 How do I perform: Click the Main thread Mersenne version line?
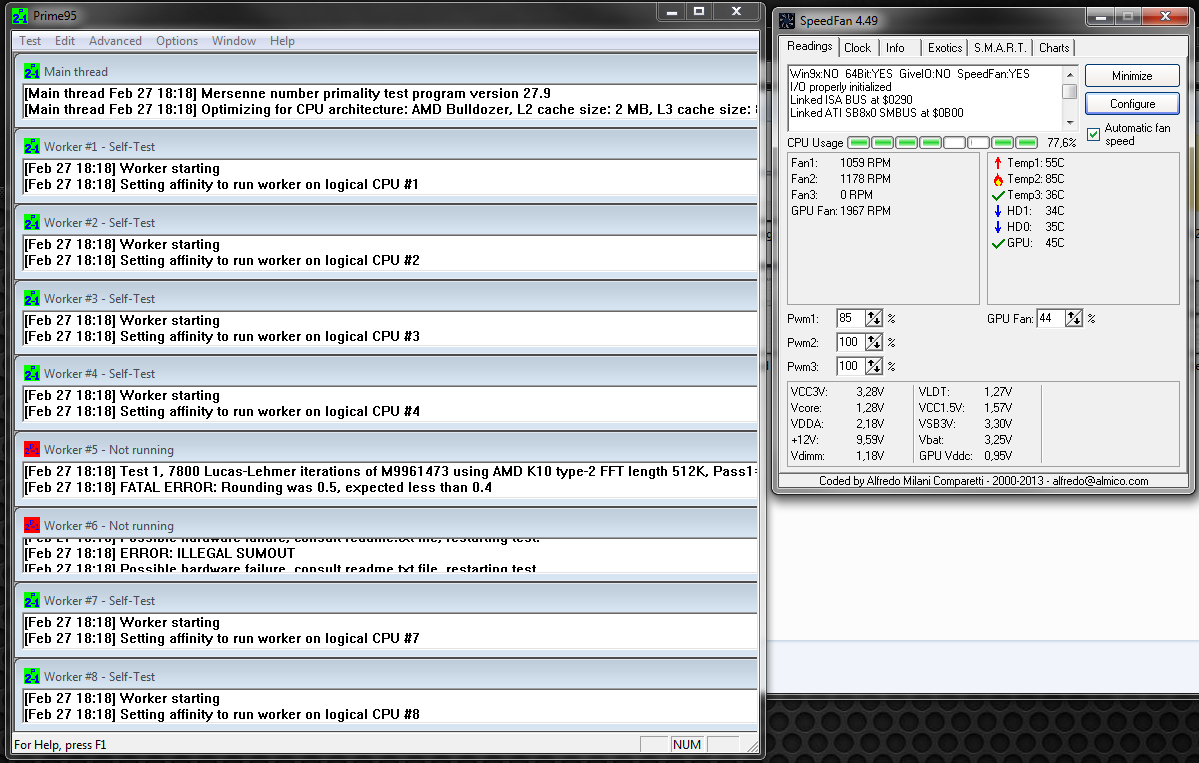click(x=288, y=93)
